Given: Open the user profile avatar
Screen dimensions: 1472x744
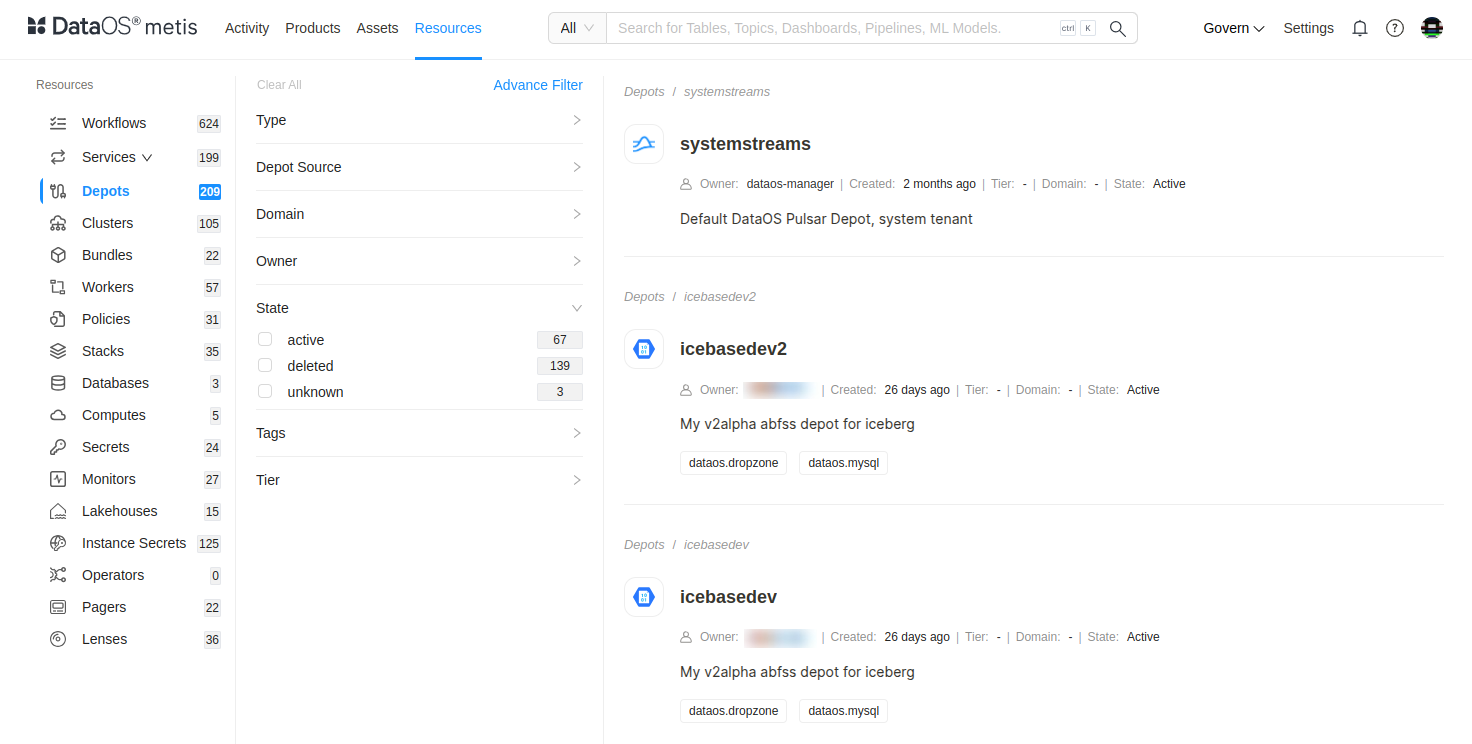Looking at the screenshot, I should click(1431, 28).
